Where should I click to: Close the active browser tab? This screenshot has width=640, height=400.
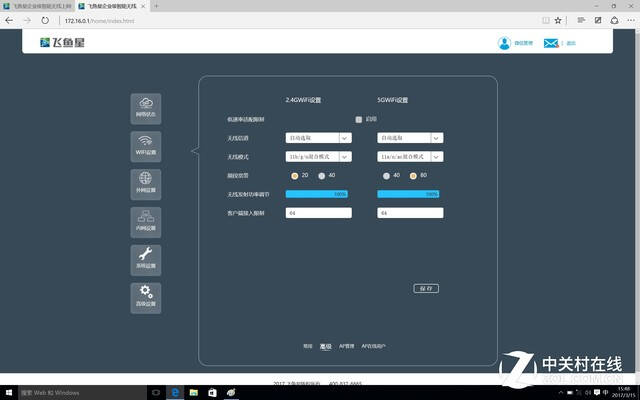[x=143, y=6]
